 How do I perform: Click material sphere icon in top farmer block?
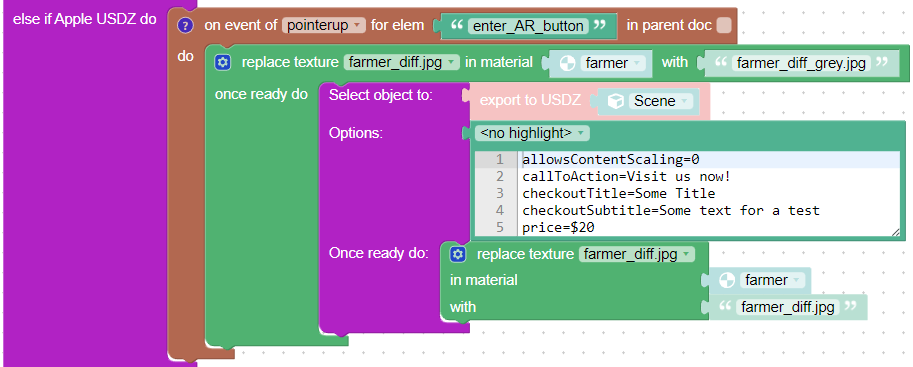click(567, 63)
